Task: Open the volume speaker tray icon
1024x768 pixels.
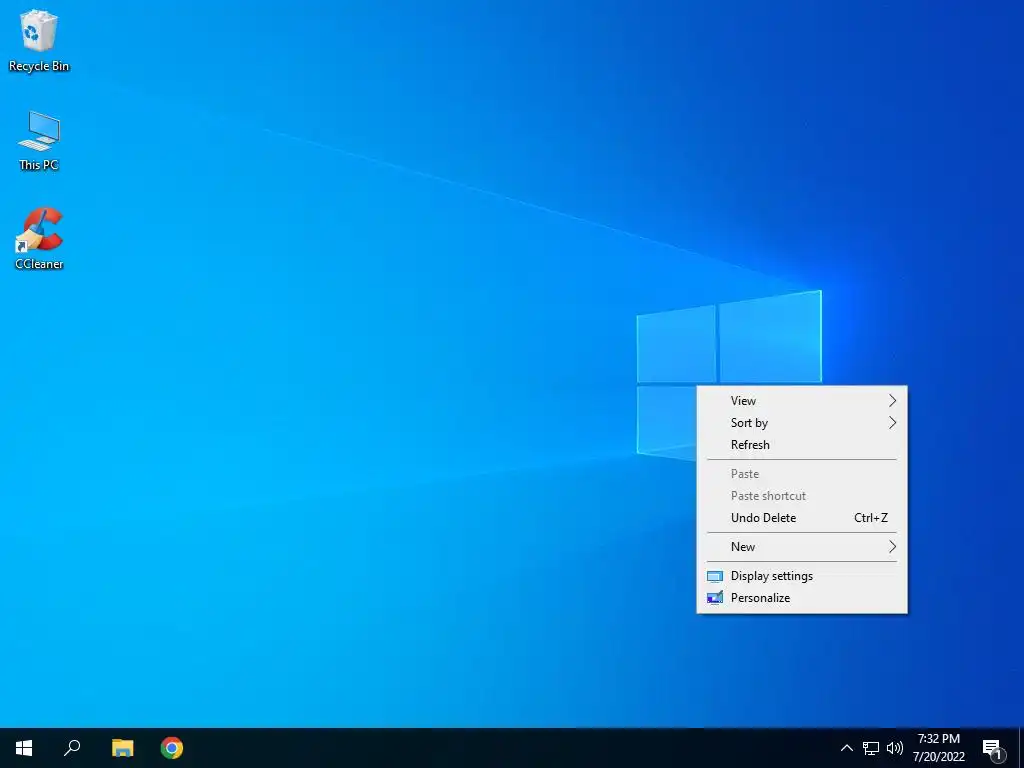Action: point(895,748)
